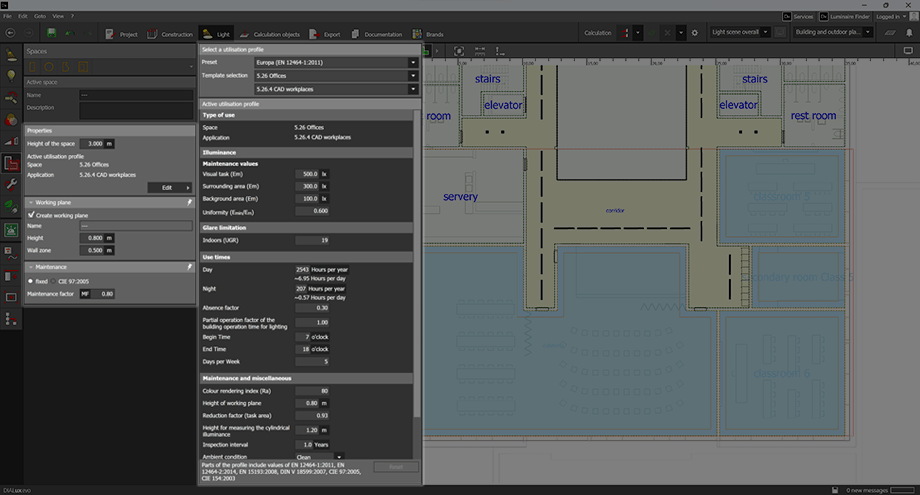Pin the Working plane section
The width and height of the screenshot is (920, 495).
(189, 202)
